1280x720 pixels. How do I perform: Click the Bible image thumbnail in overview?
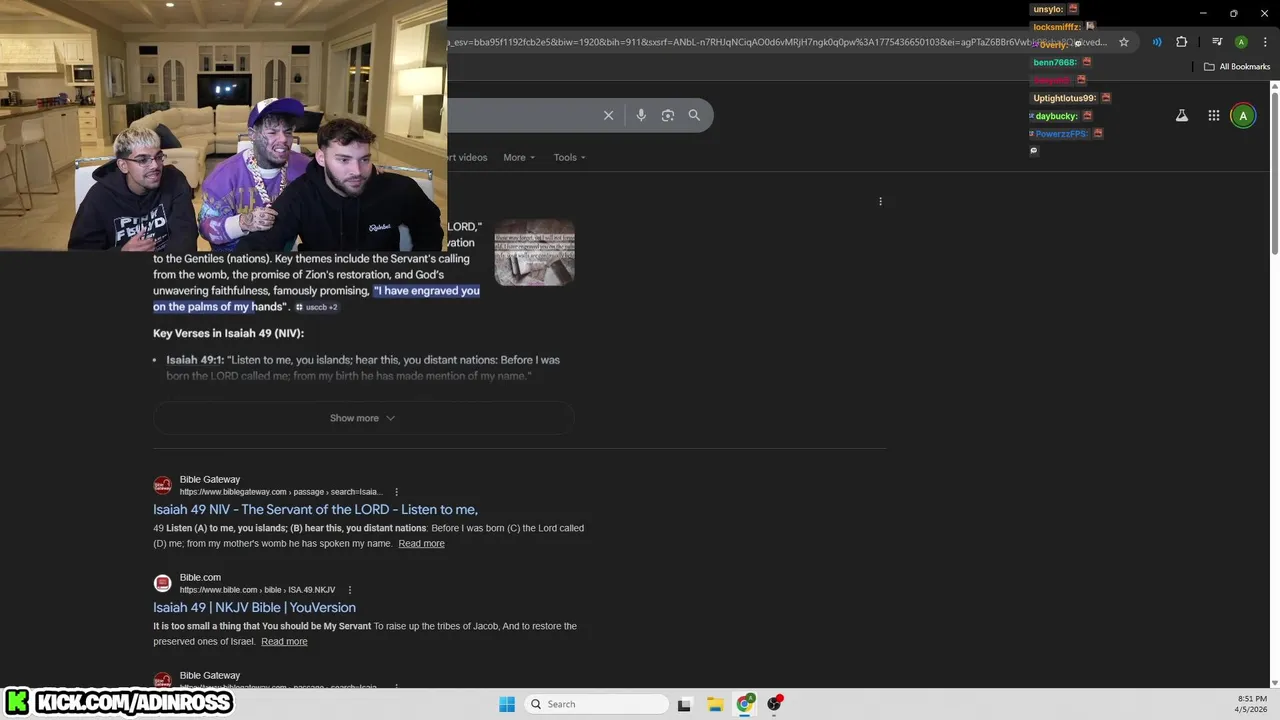[x=534, y=252]
